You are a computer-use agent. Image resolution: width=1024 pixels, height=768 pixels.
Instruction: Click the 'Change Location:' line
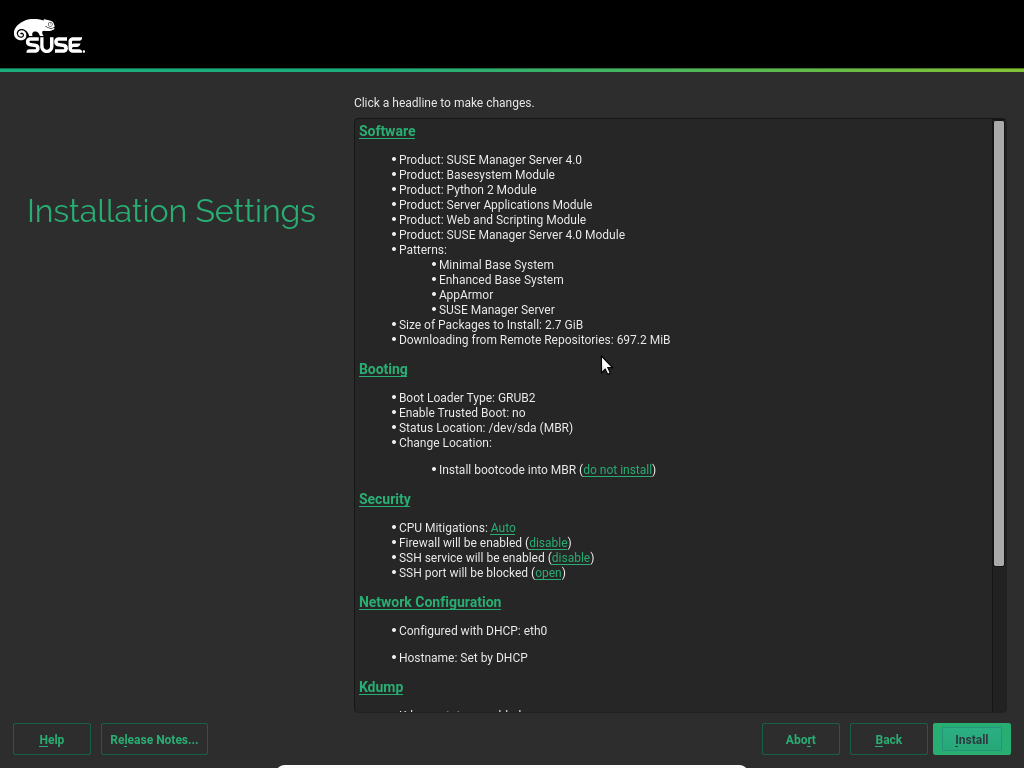click(445, 443)
